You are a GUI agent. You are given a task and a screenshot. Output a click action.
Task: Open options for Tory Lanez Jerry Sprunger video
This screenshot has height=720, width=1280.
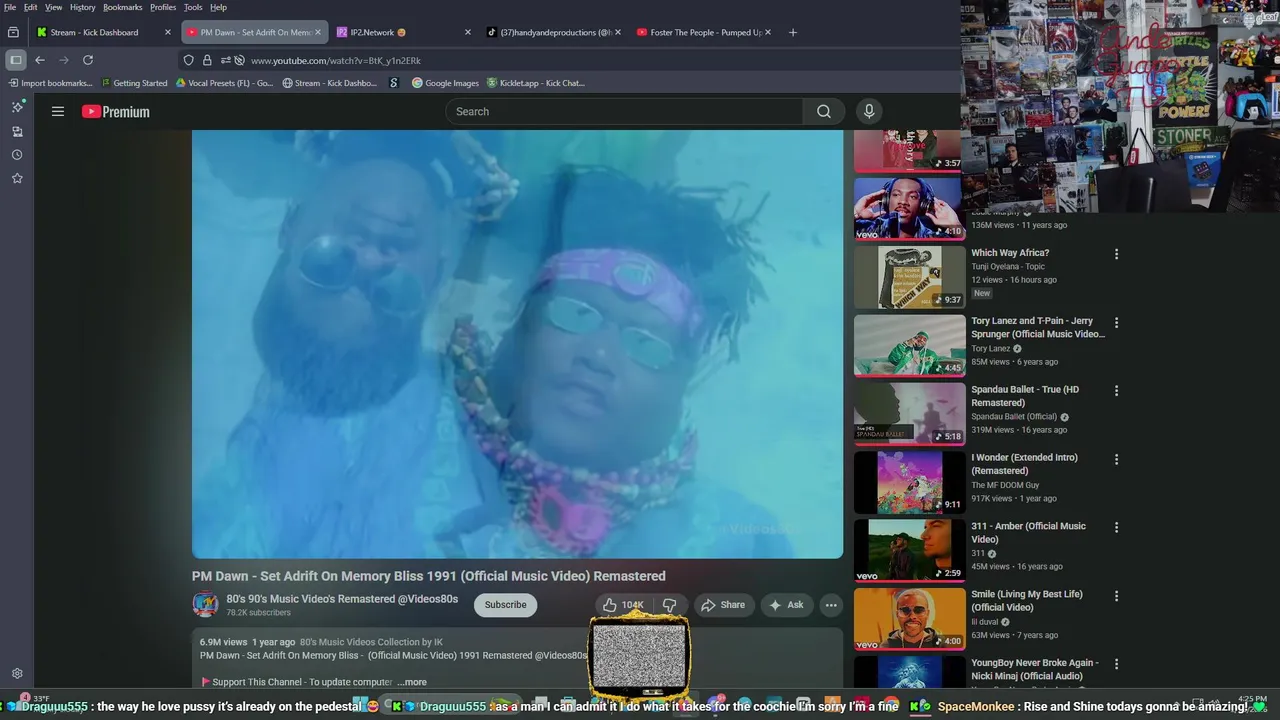point(1117,323)
